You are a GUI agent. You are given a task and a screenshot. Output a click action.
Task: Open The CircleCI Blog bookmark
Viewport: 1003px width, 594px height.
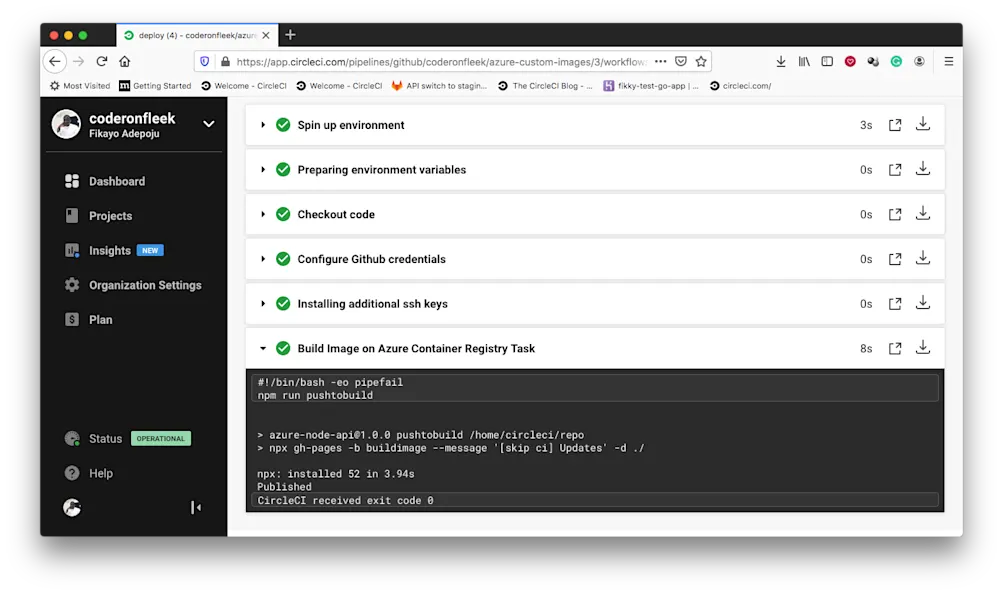tap(546, 86)
